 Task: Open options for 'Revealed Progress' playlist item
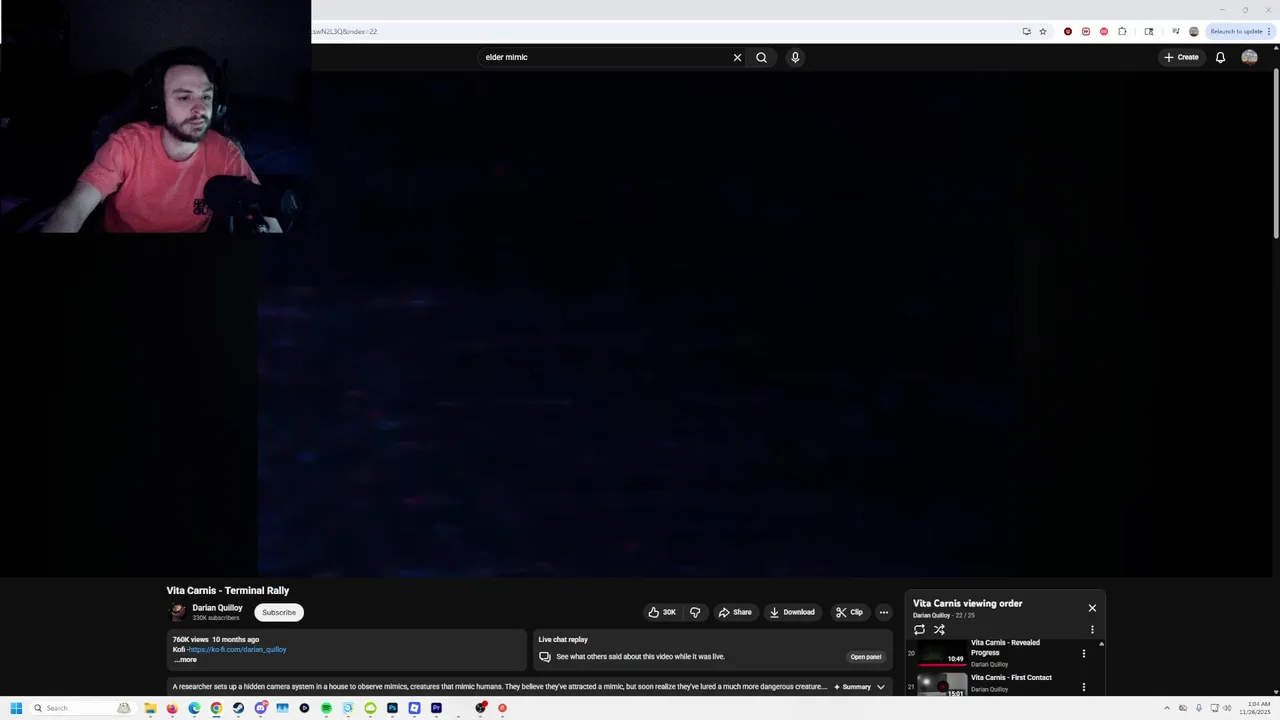click(x=1083, y=654)
